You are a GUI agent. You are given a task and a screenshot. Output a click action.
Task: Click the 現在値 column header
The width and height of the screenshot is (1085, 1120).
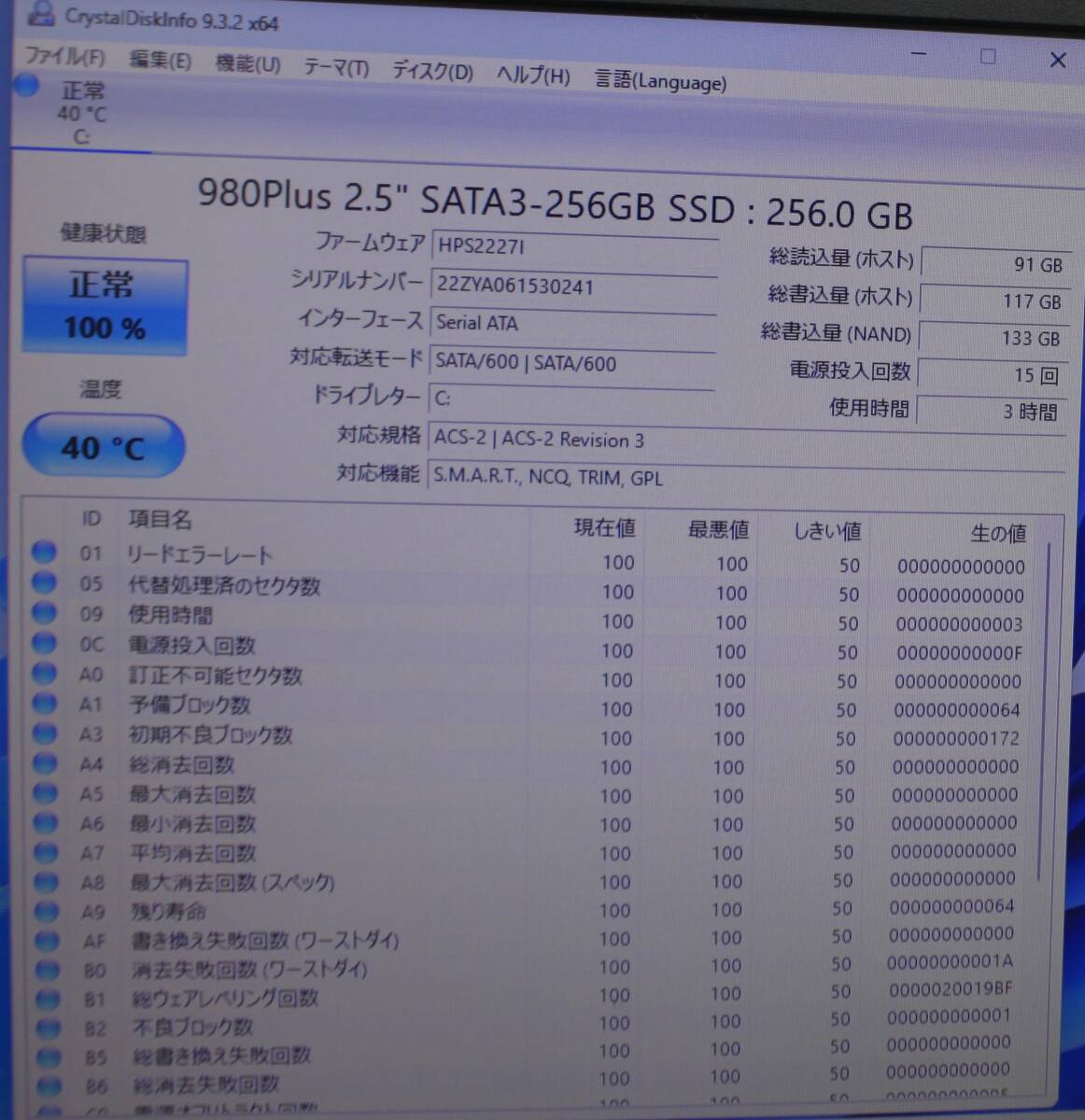(604, 528)
